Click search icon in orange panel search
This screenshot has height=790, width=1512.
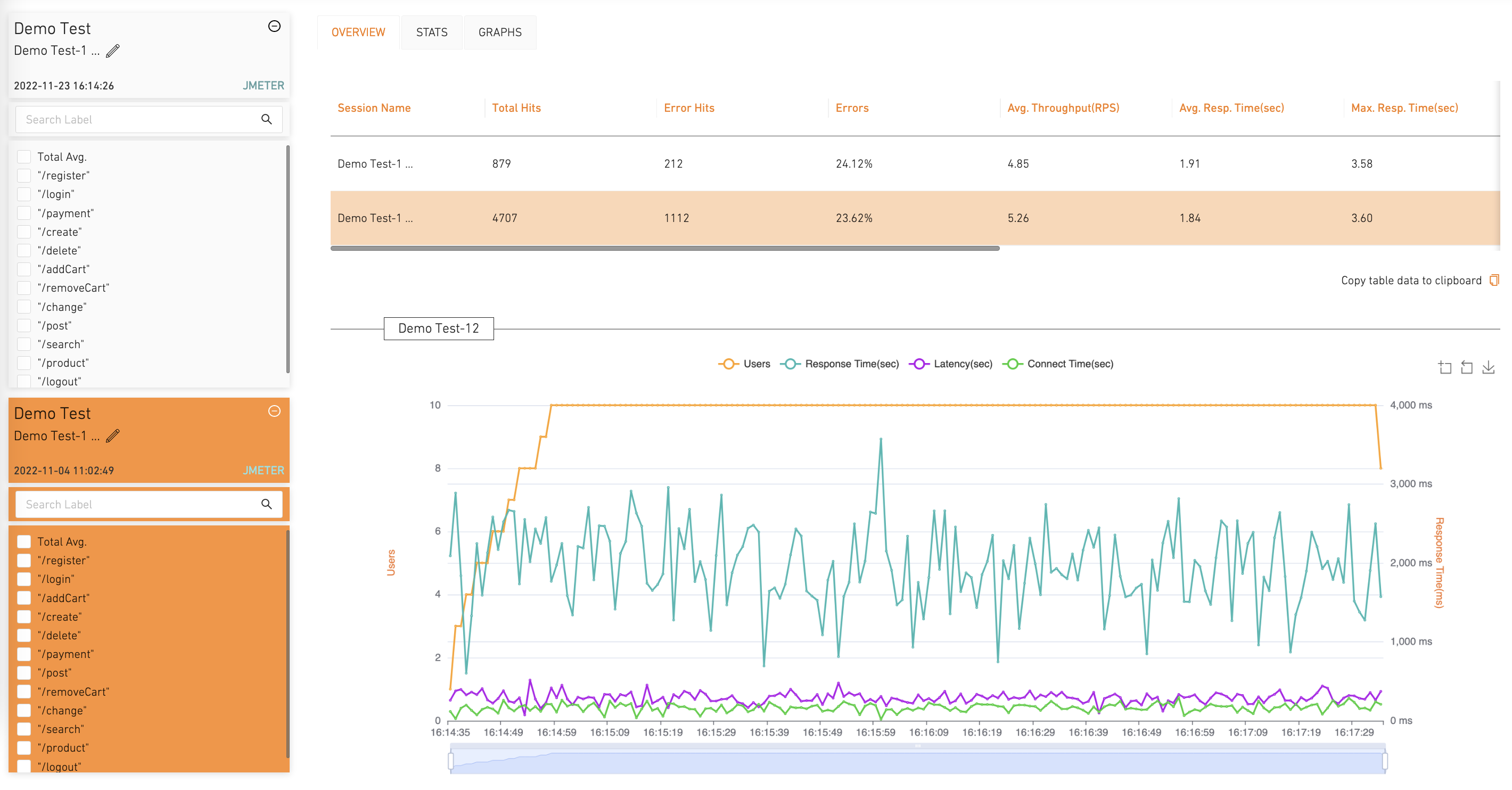pyautogui.click(x=267, y=504)
